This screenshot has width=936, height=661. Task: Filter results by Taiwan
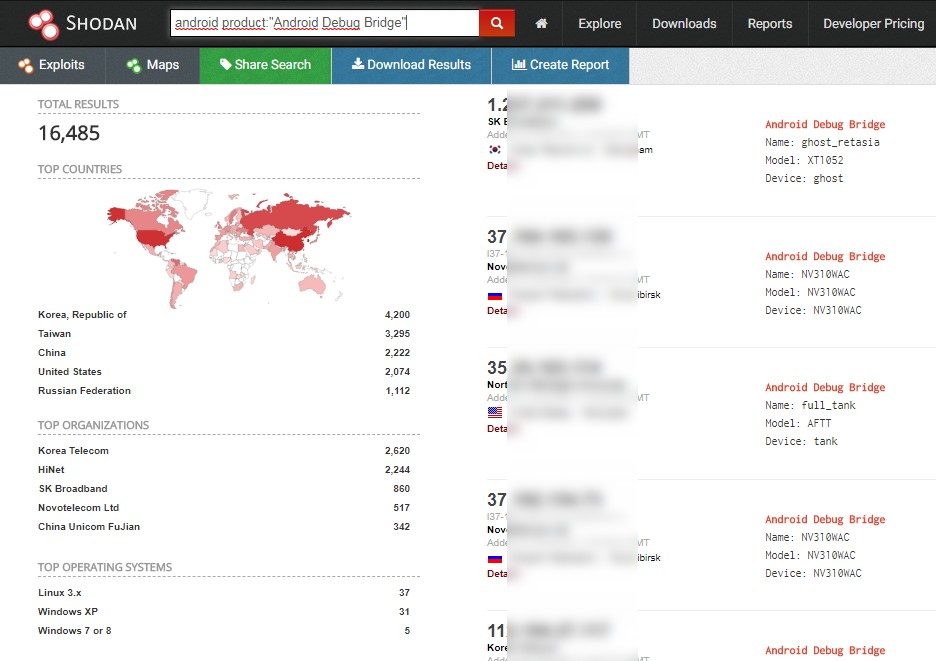[x=54, y=334]
